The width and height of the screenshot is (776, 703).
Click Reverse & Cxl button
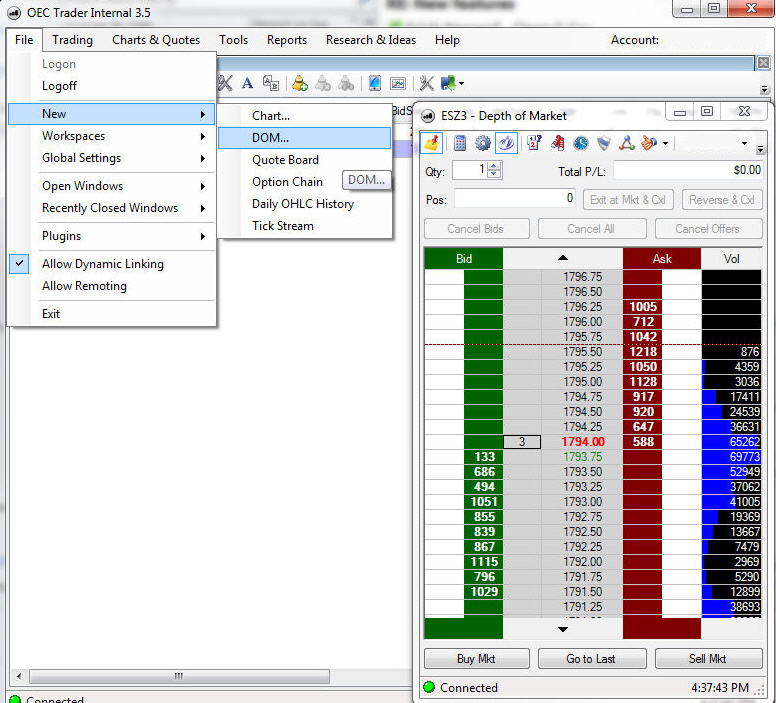(722, 200)
